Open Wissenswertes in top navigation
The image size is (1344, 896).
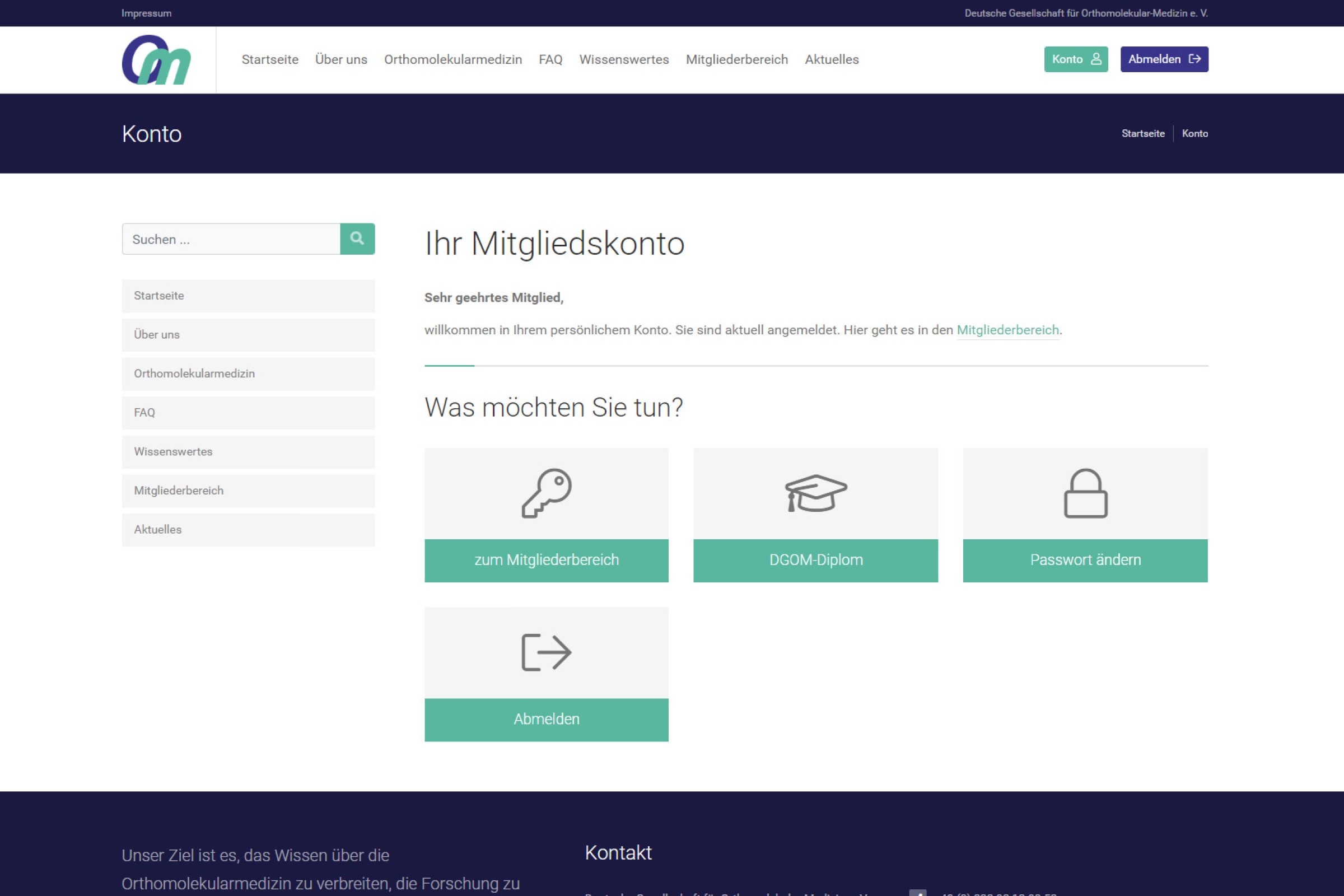623,59
